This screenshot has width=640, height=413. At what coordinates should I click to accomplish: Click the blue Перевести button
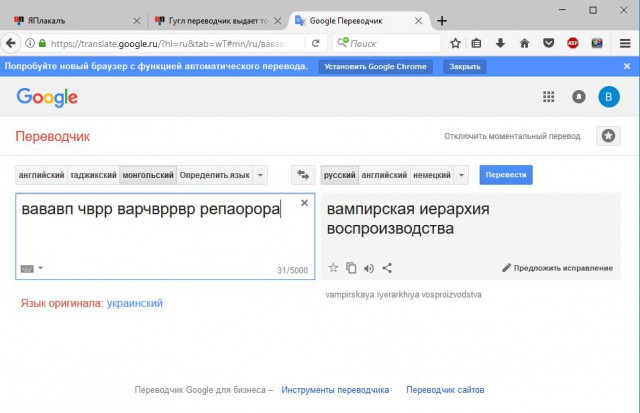506,175
